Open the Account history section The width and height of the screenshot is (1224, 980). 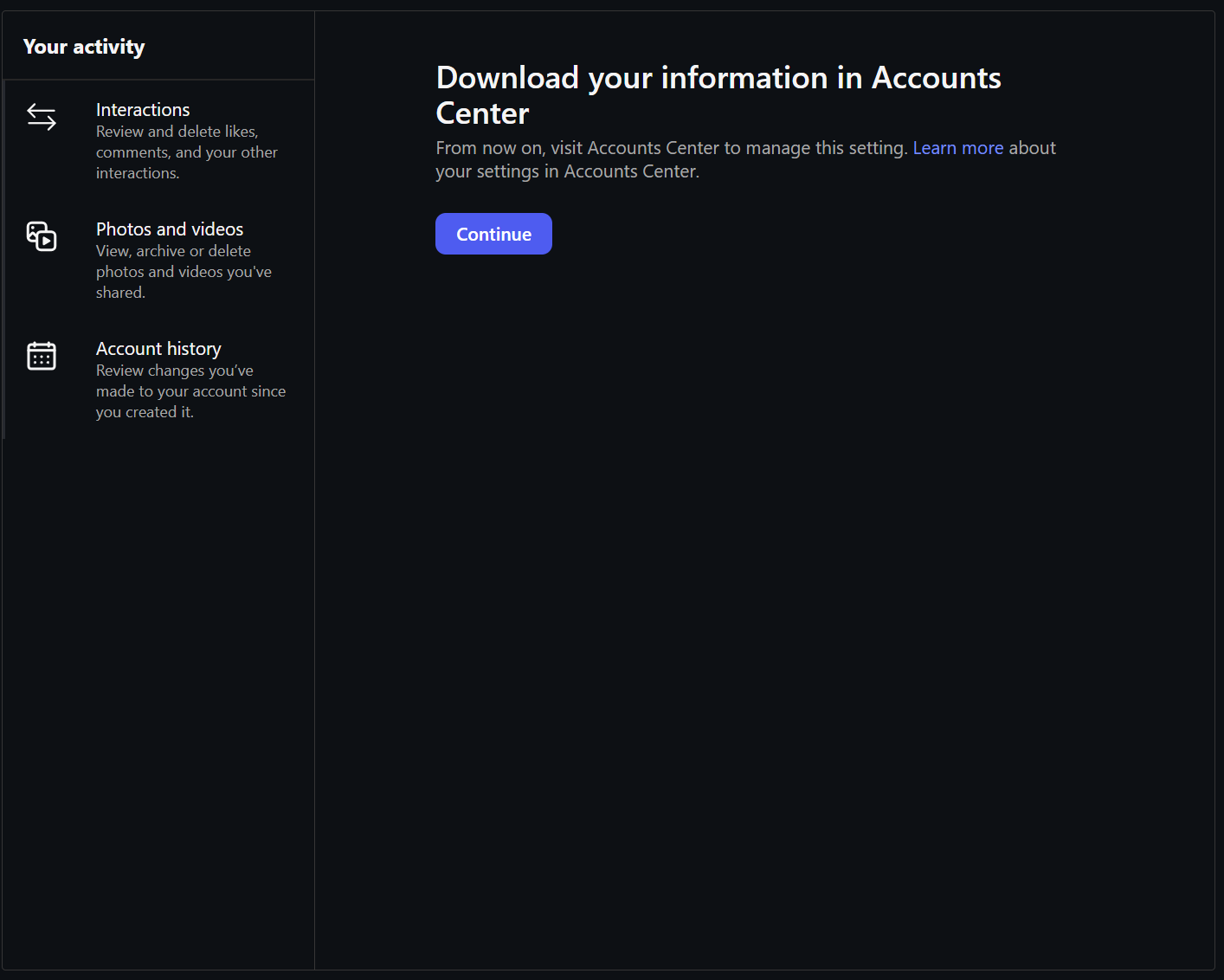pyautogui.click(x=159, y=379)
